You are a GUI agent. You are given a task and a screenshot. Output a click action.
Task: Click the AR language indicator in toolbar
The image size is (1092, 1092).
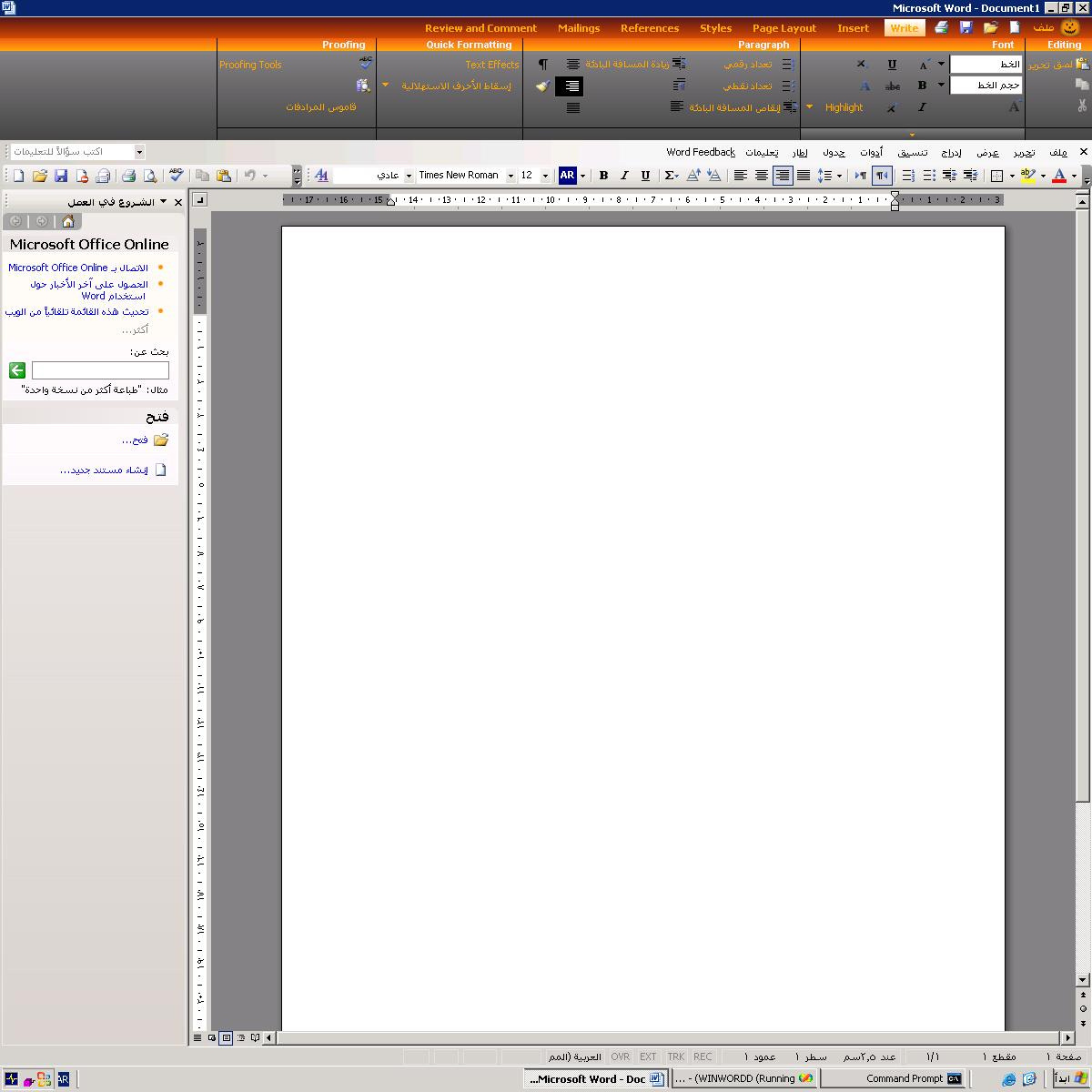coord(567,176)
